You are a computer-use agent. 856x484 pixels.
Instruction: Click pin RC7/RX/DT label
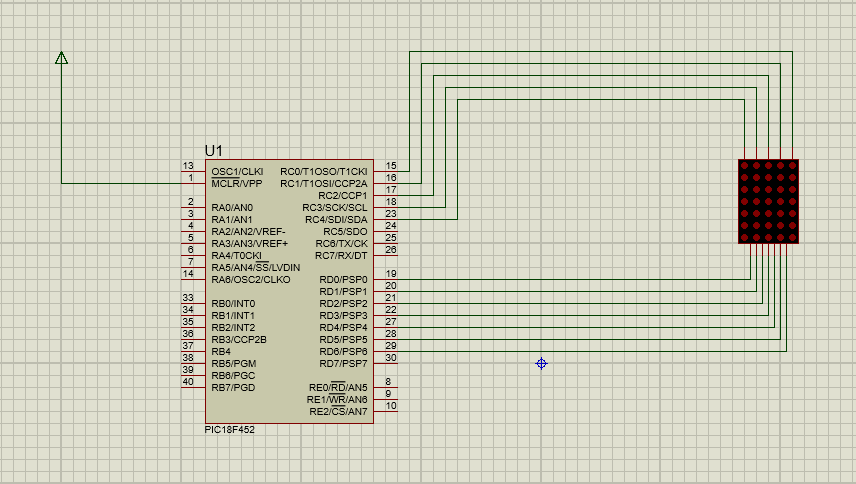click(x=341, y=255)
